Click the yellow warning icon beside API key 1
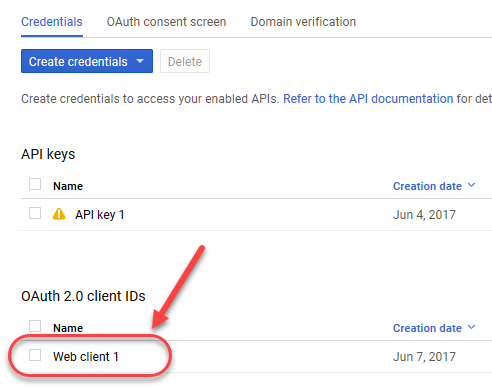 pyautogui.click(x=59, y=214)
